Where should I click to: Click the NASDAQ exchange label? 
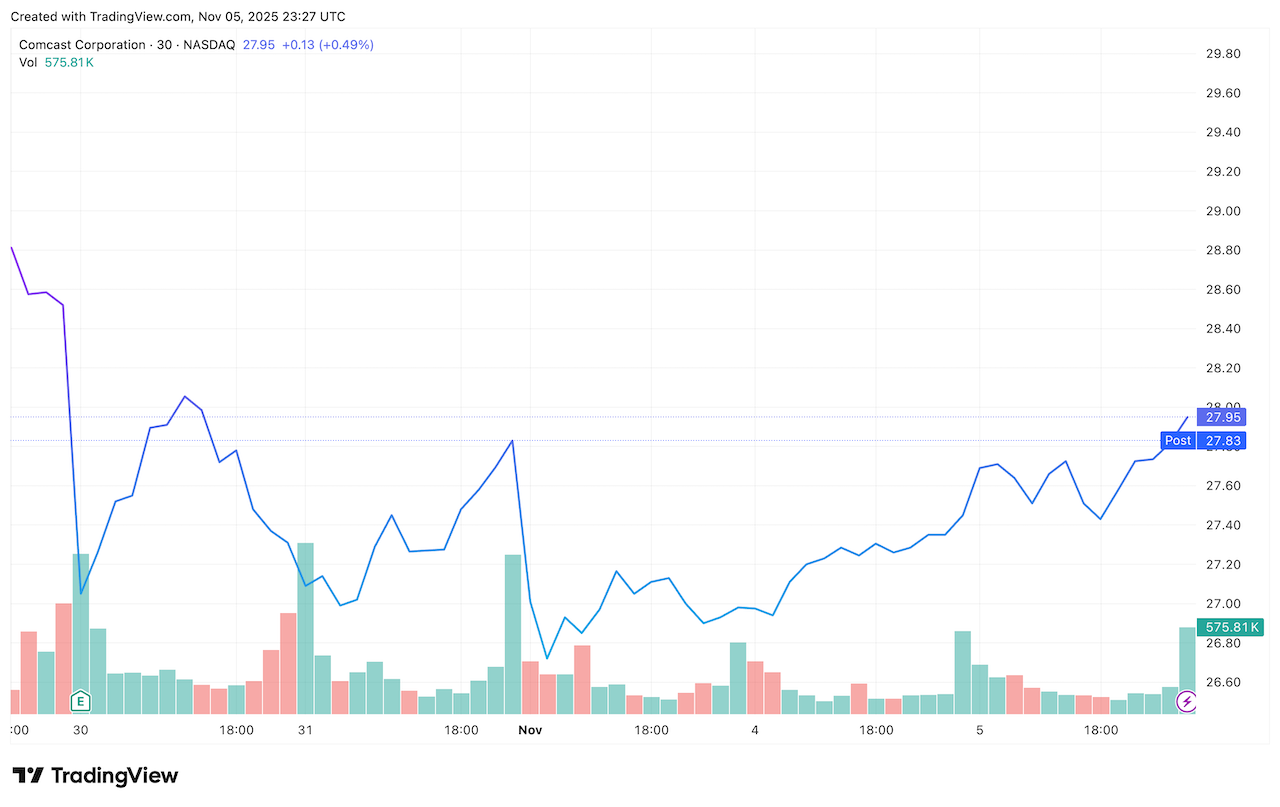(211, 45)
